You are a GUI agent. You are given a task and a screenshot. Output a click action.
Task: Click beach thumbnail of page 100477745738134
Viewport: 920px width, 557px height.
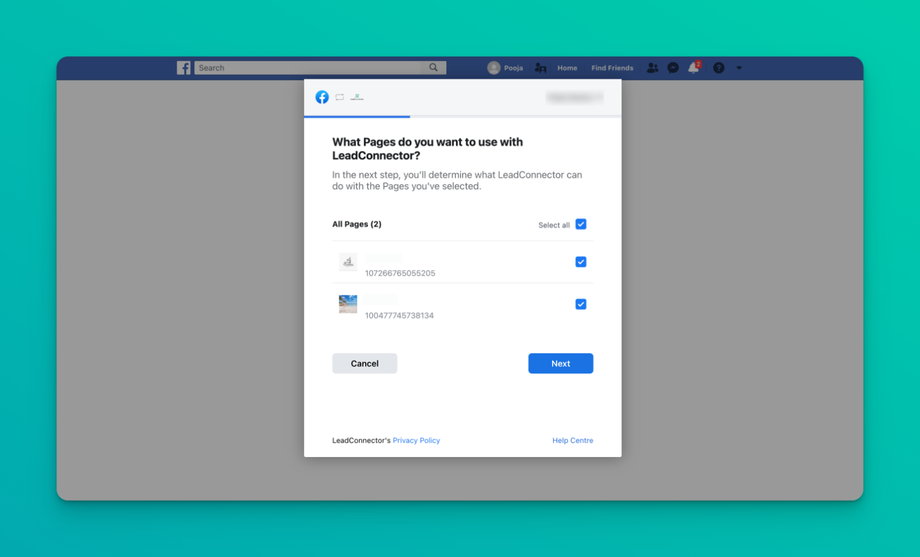[x=348, y=304]
